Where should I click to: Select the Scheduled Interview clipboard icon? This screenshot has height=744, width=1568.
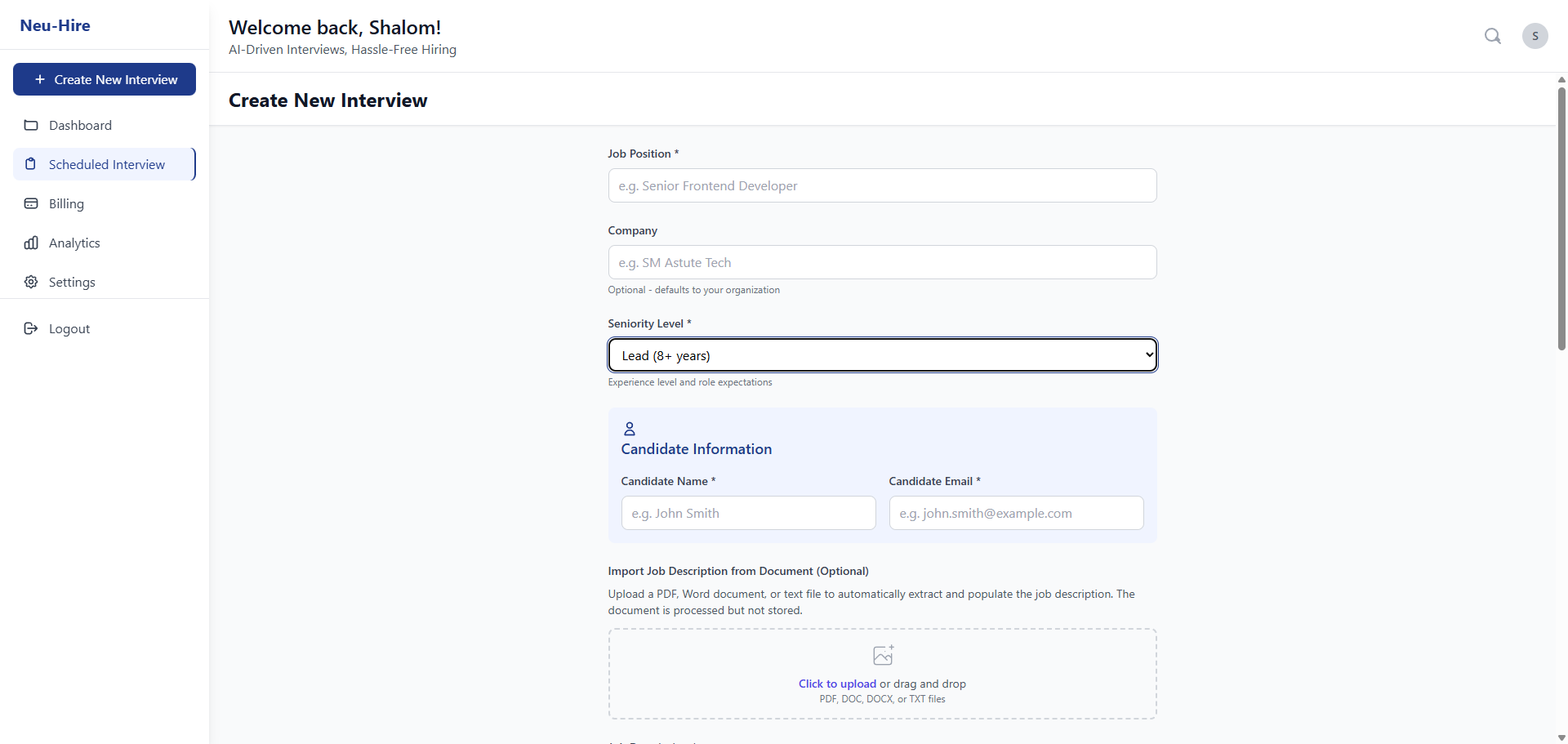click(x=30, y=163)
